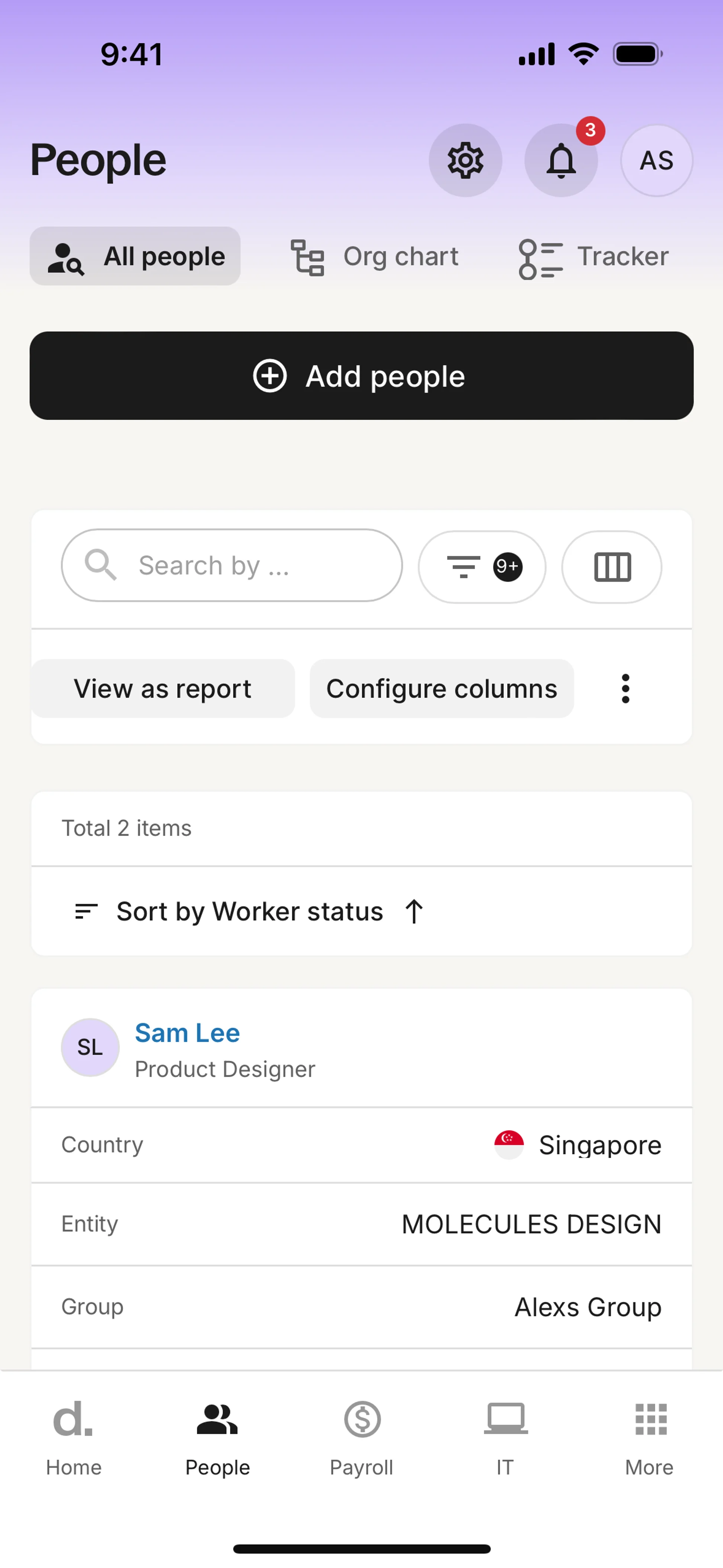Open filters button showing 9+ badge
Viewport: 723px width, 1568px height.
481,567
